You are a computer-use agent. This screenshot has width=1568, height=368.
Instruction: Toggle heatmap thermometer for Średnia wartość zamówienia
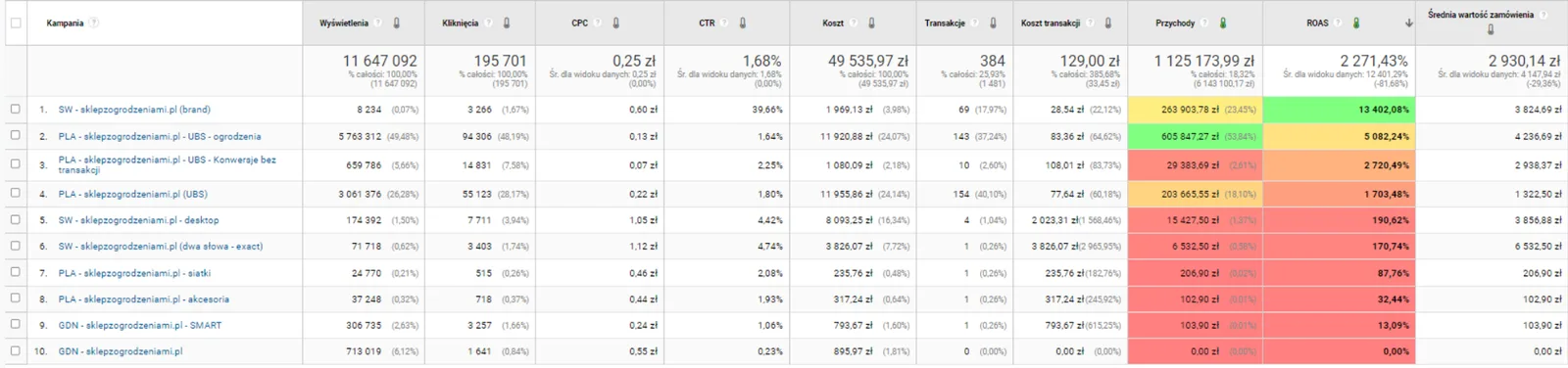(x=1490, y=29)
